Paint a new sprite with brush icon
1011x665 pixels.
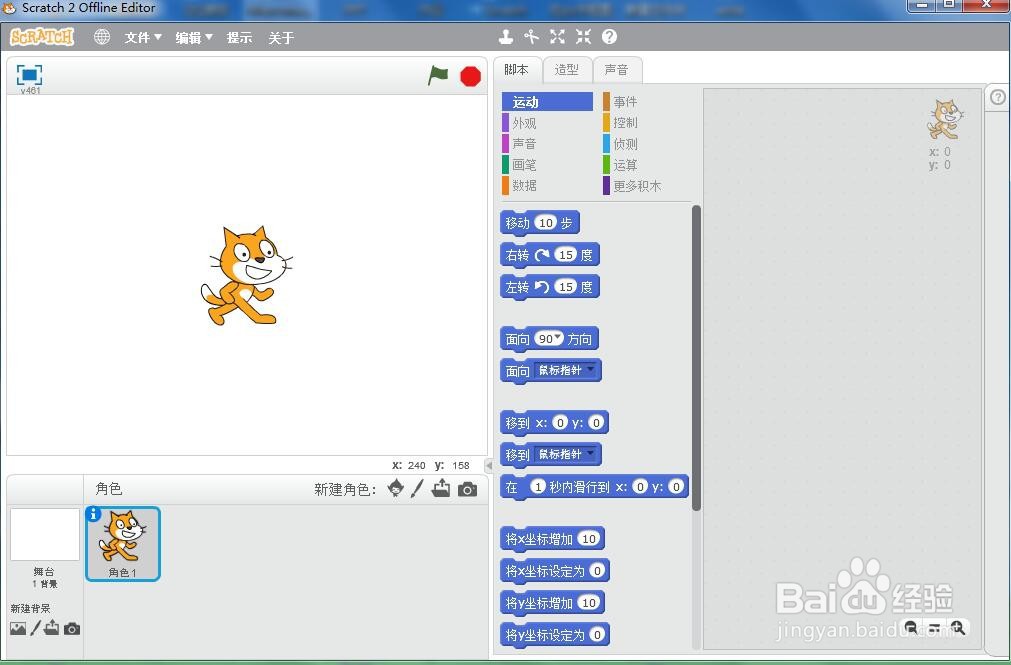pos(417,488)
